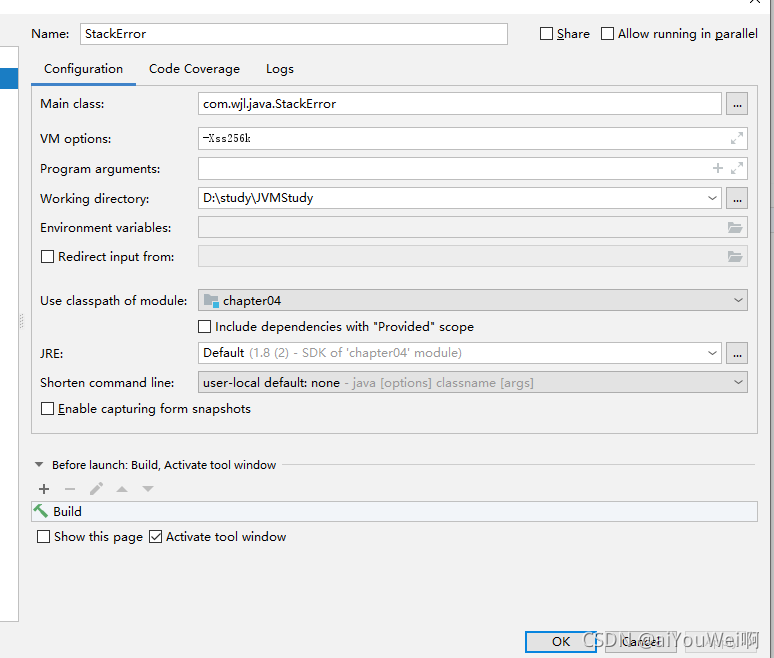Click the Name field containing StackError
Image resolution: width=774 pixels, height=658 pixels.
(x=294, y=34)
